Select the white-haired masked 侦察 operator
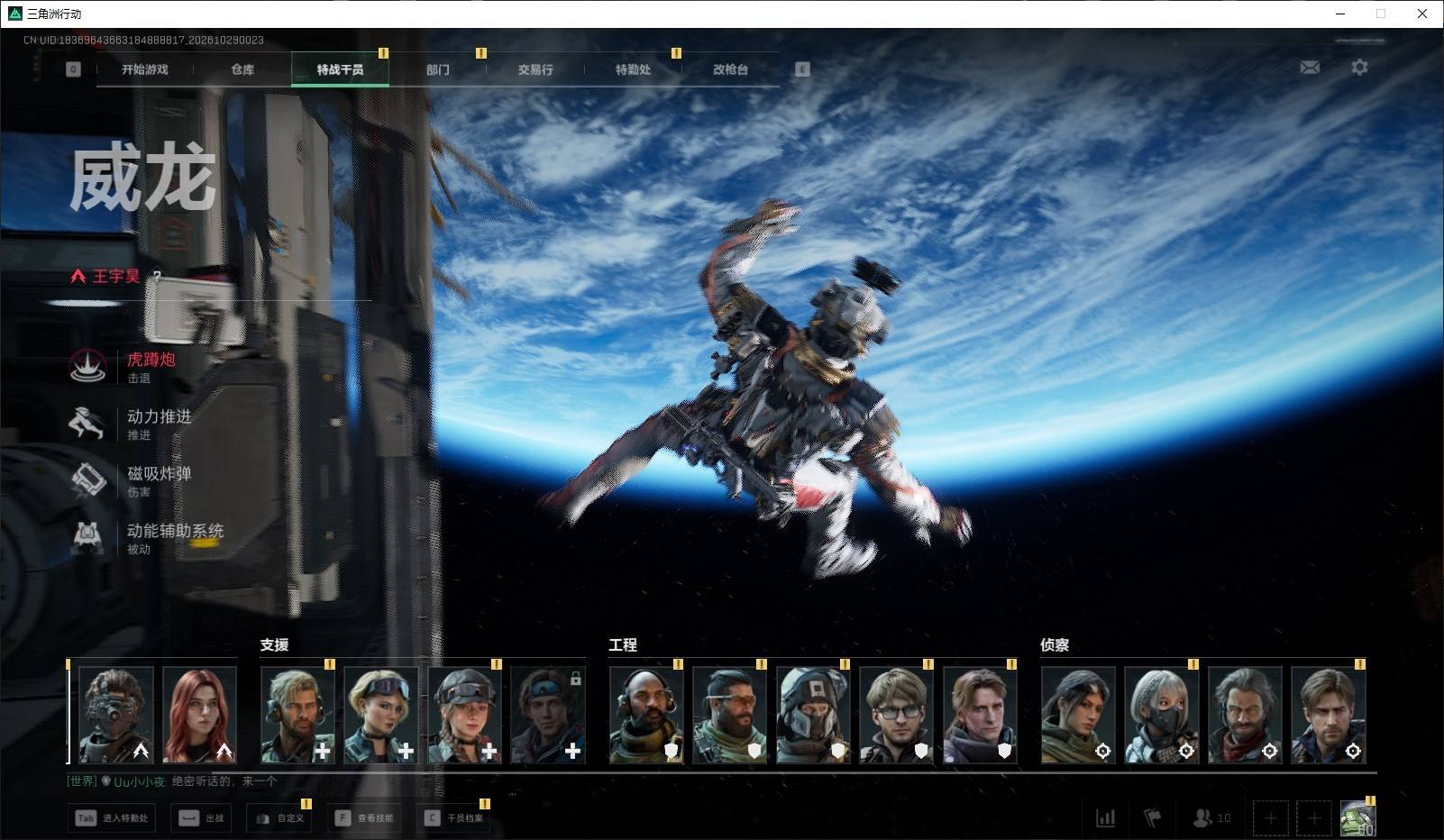Viewport: 1444px width, 840px height. pyautogui.click(x=1162, y=716)
